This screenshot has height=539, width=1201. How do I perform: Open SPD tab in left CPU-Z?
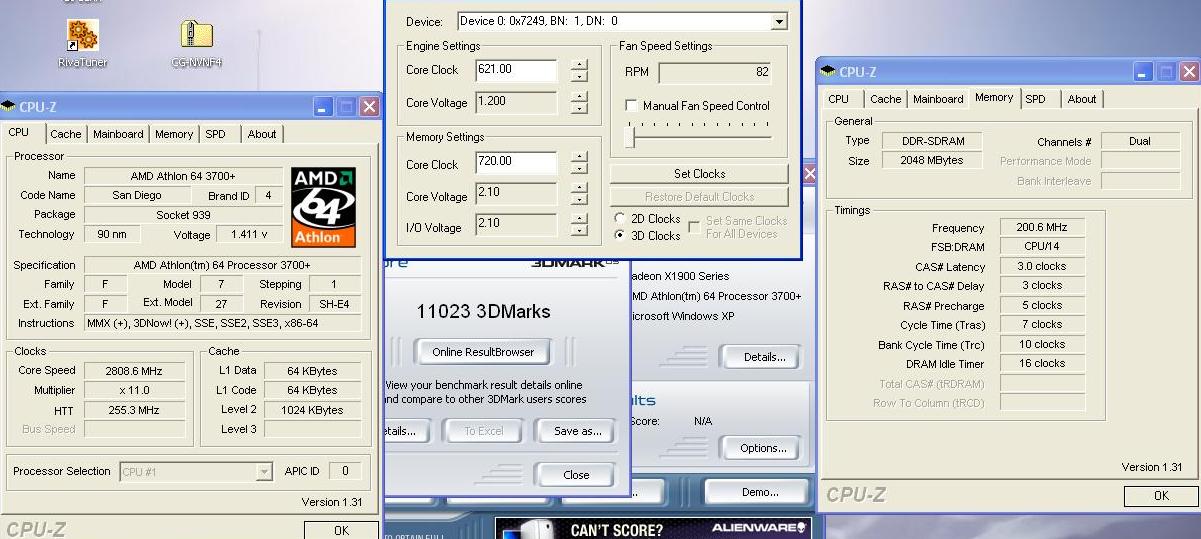pos(215,134)
